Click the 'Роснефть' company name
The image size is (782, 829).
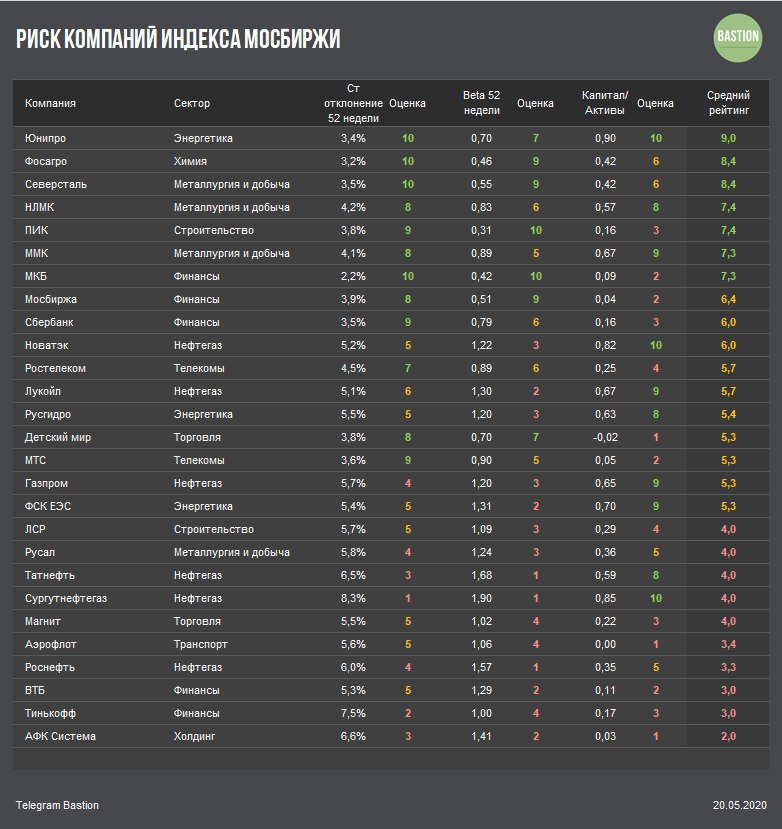click(x=50, y=667)
